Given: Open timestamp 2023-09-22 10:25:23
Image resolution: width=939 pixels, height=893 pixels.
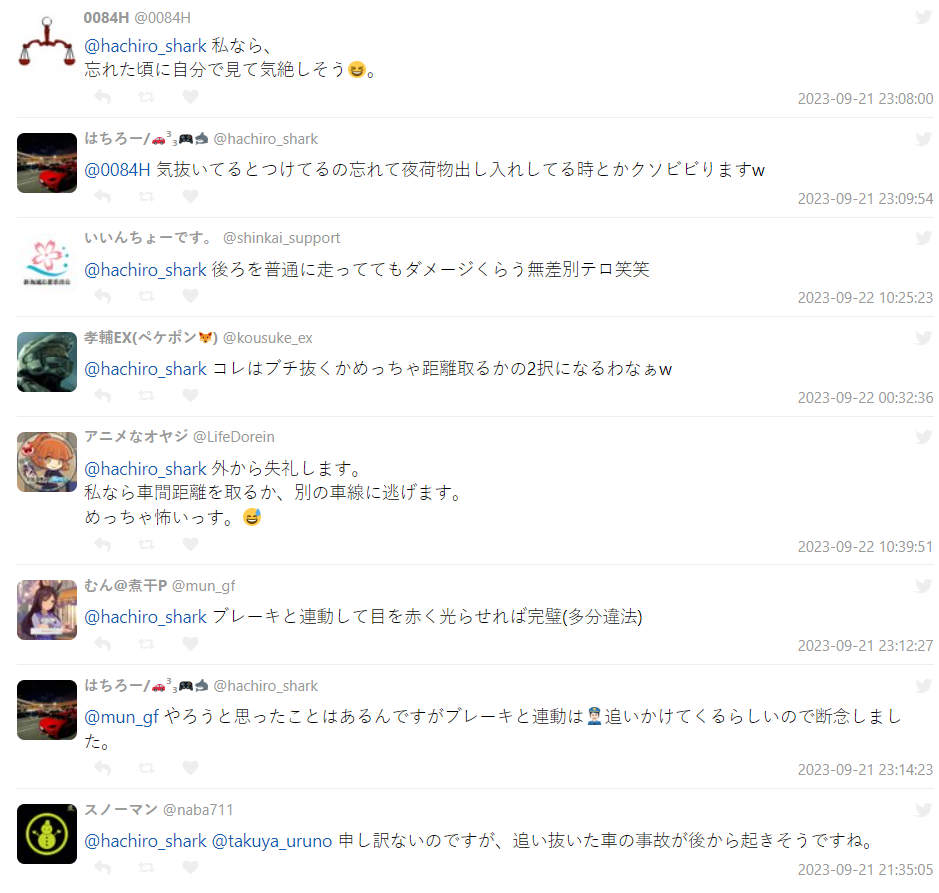Looking at the screenshot, I should click(x=865, y=298).
